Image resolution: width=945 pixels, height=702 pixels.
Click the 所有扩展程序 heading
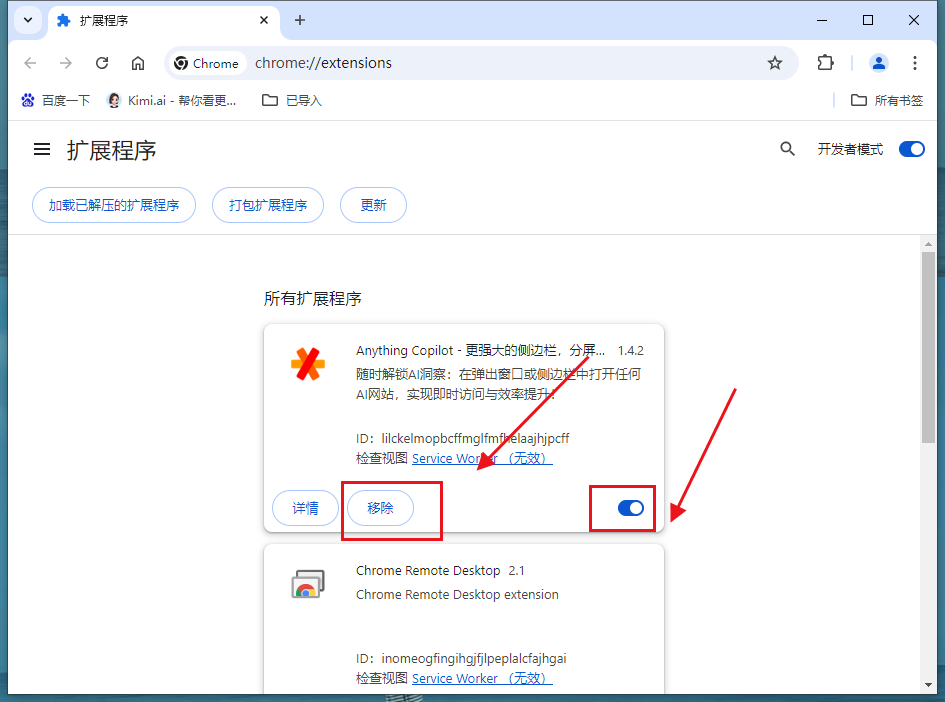pyautogui.click(x=312, y=298)
